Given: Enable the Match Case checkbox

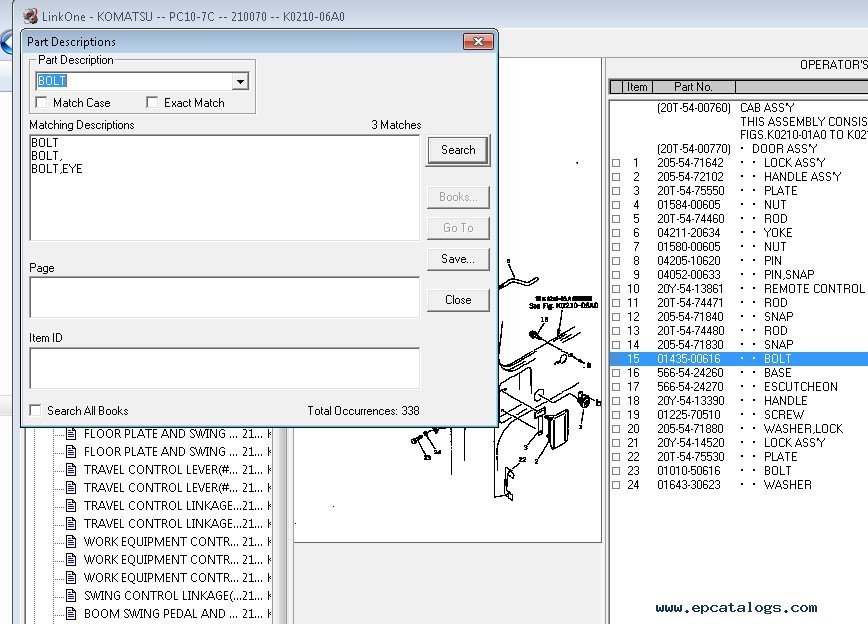Looking at the screenshot, I should click(42, 103).
